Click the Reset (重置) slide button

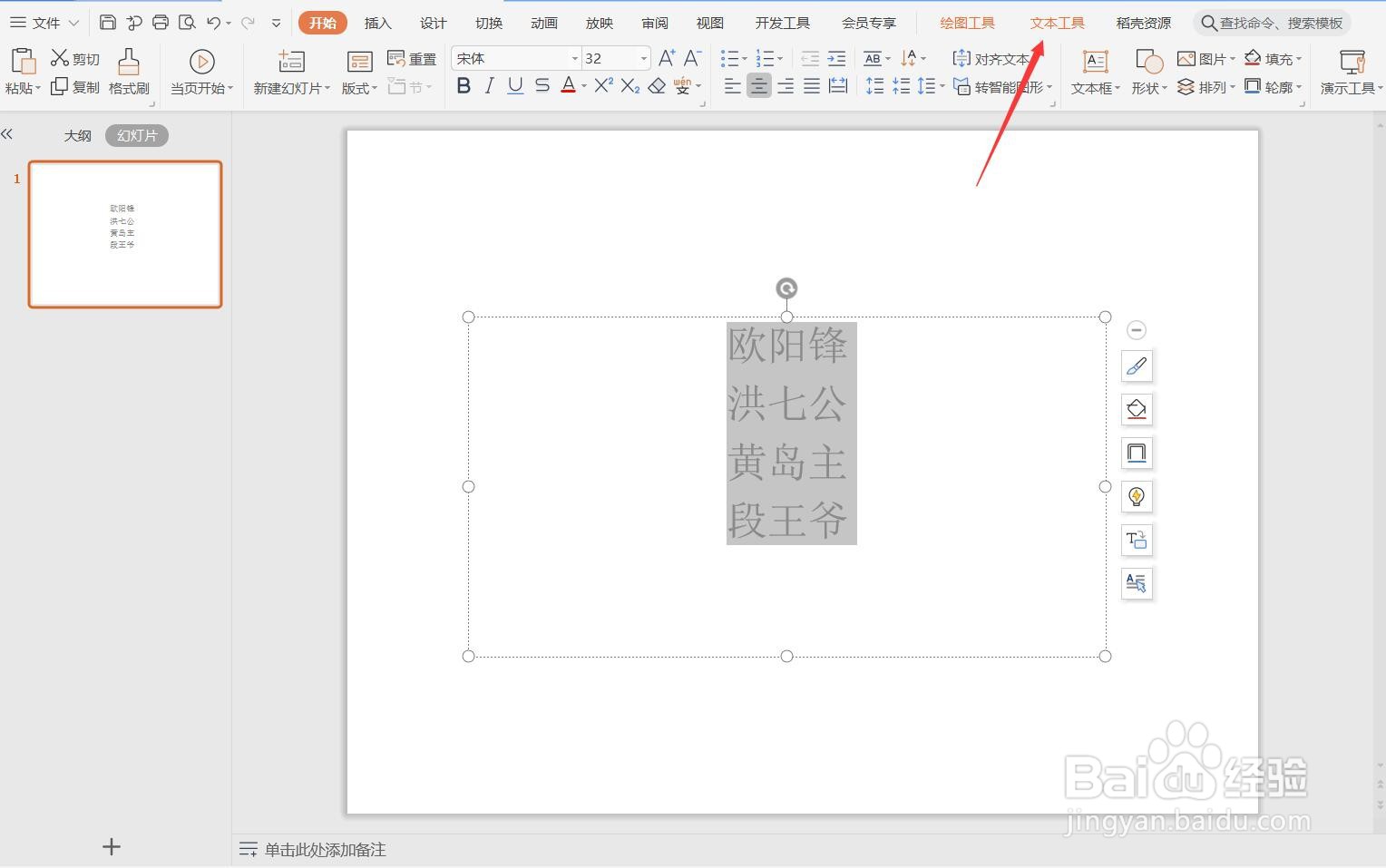tap(412, 59)
